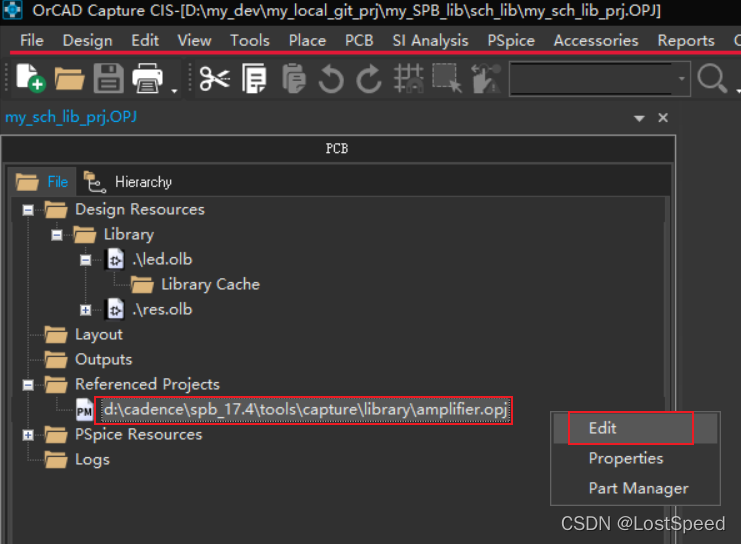
Task: Click the New document toolbar icon
Action: tap(29, 78)
